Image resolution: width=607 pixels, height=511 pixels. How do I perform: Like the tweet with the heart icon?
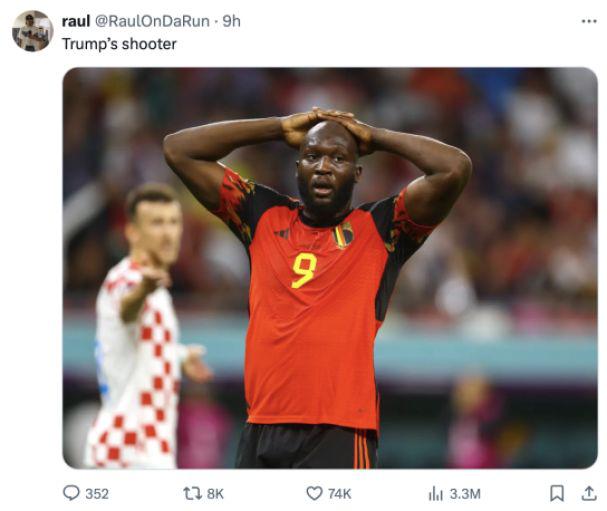point(314,493)
